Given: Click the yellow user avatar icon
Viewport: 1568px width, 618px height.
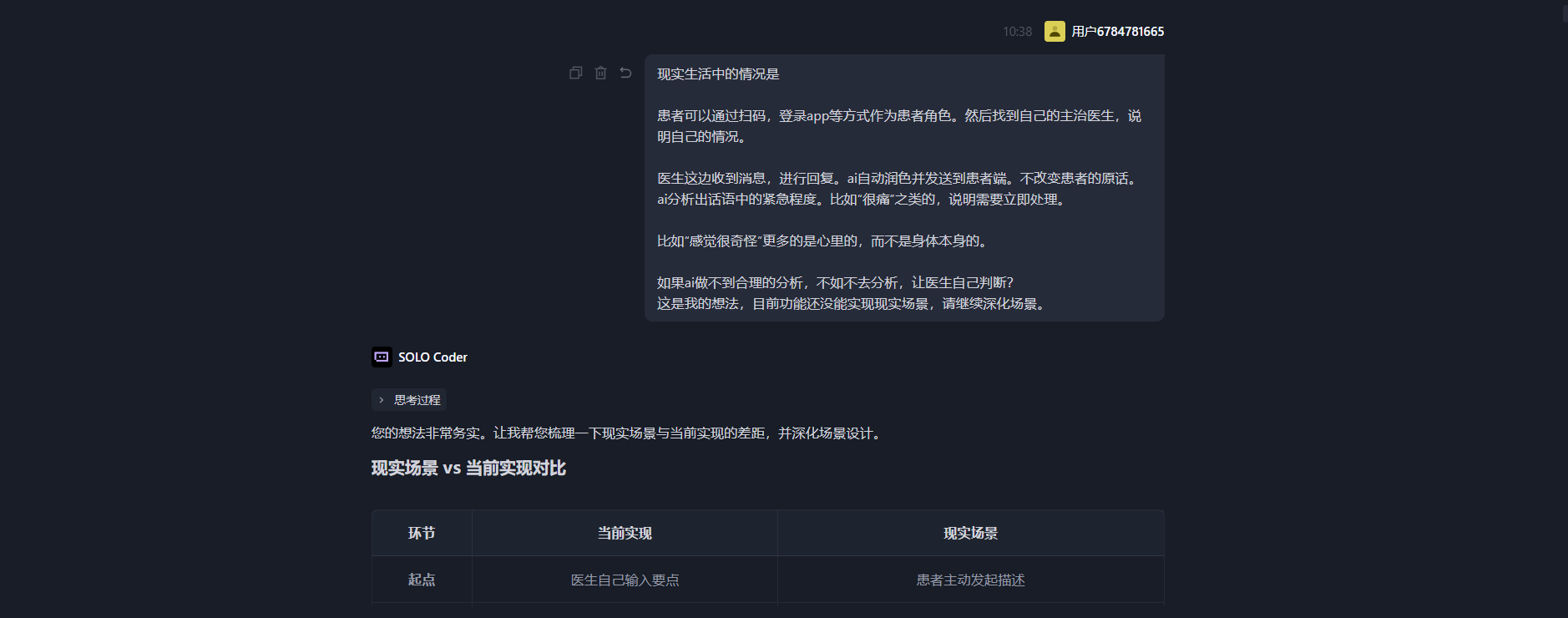Looking at the screenshot, I should tap(1055, 31).
